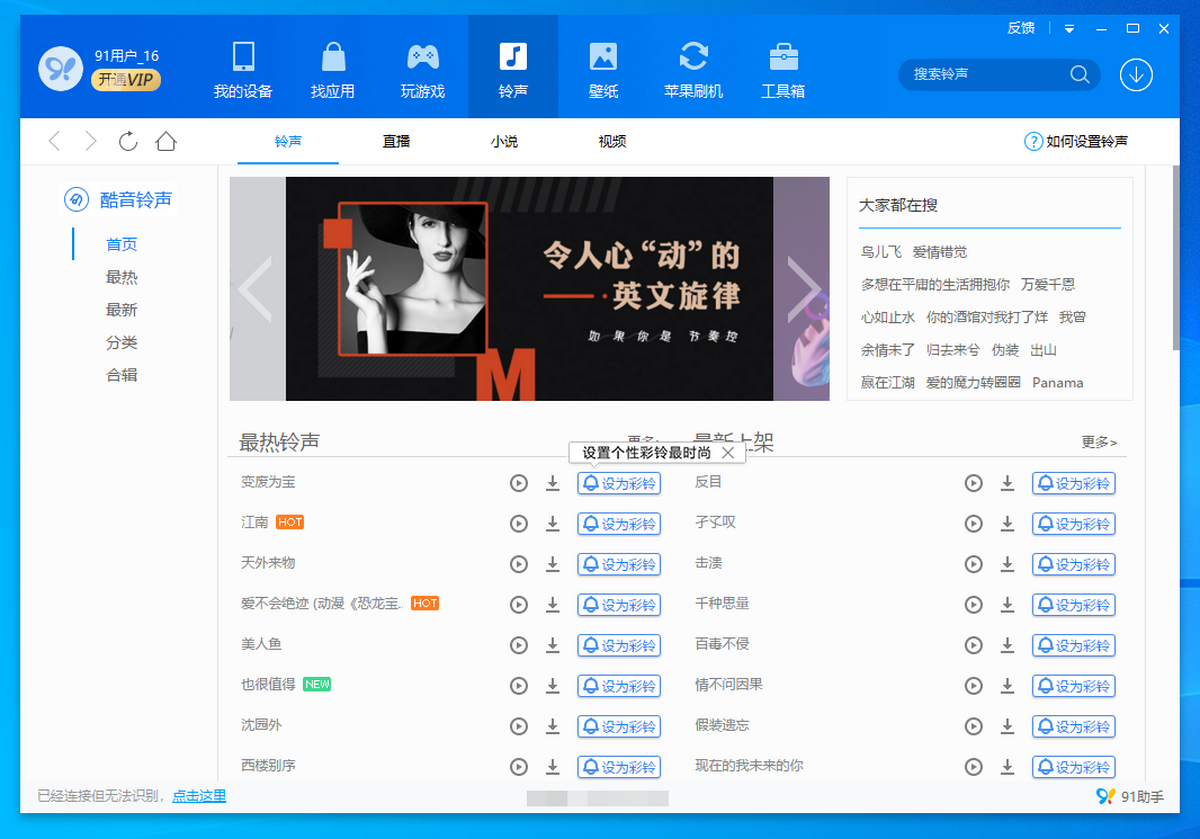Open the 苹果刷机 refresh icon
The image size is (1200, 839).
point(693,57)
